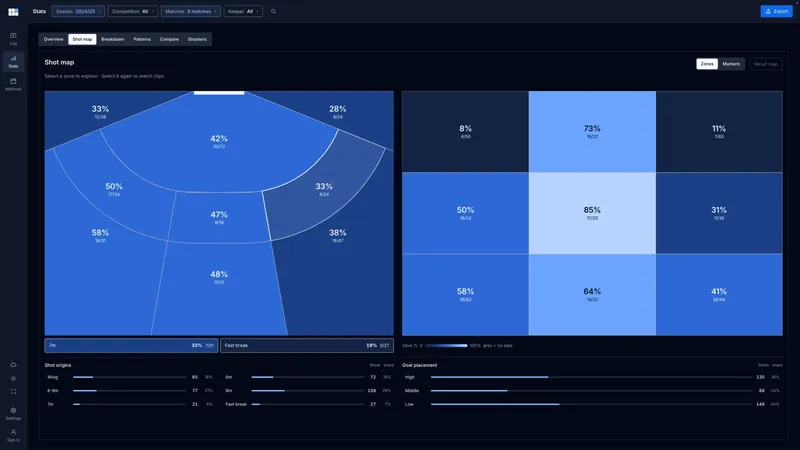The image size is (800, 450).
Task: Select the 38% right backcourt zone
Action: (337, 235)
